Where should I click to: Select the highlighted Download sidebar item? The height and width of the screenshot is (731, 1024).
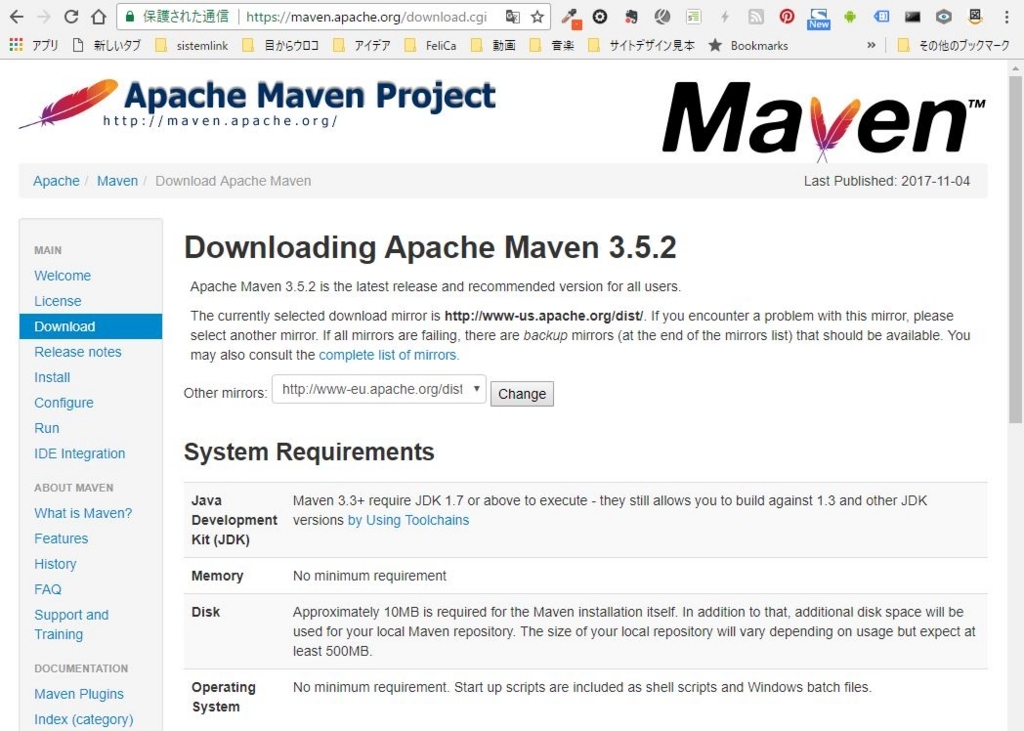pos(91,327)
